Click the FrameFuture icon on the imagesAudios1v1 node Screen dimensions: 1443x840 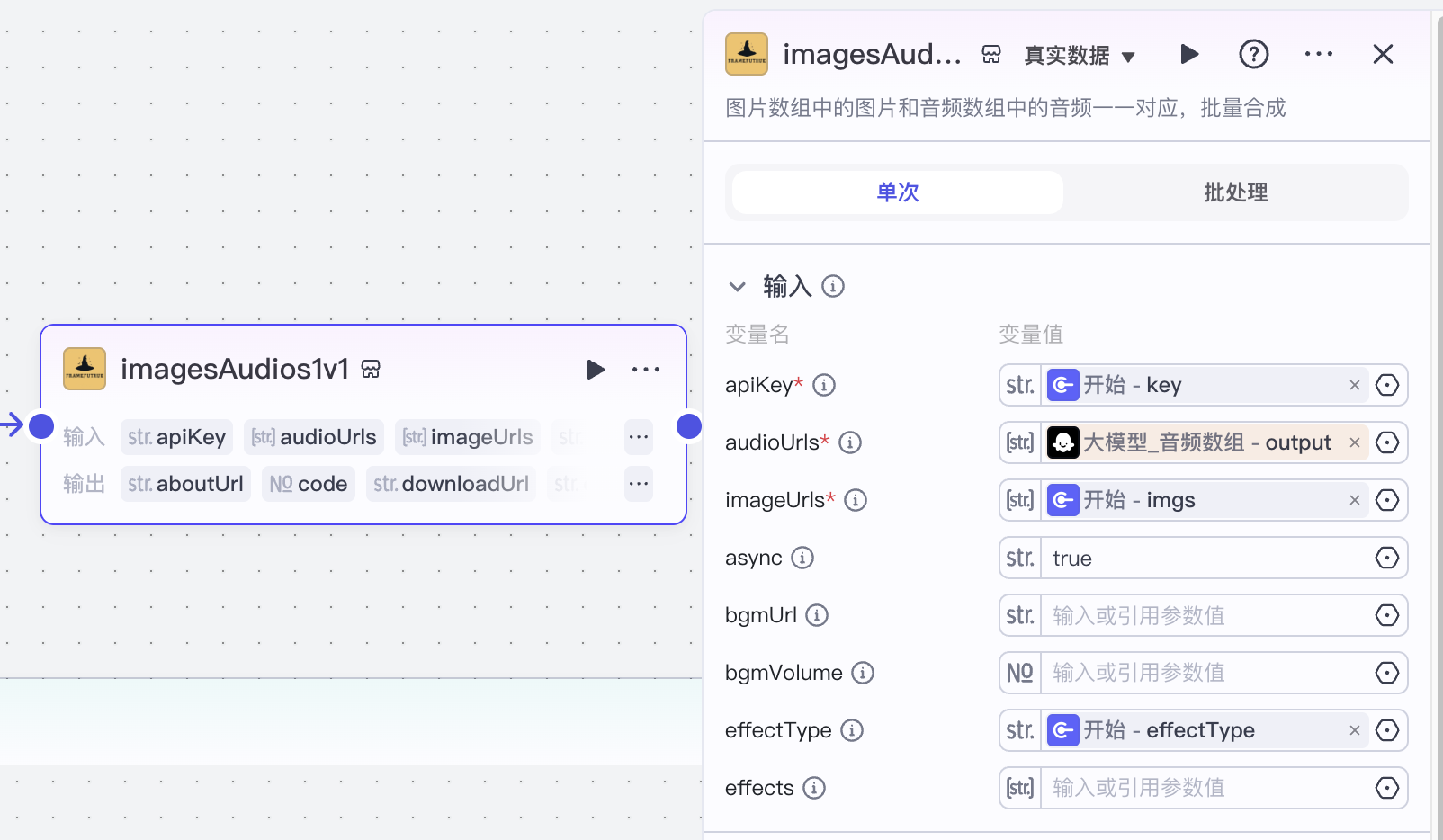pos(84,368)
